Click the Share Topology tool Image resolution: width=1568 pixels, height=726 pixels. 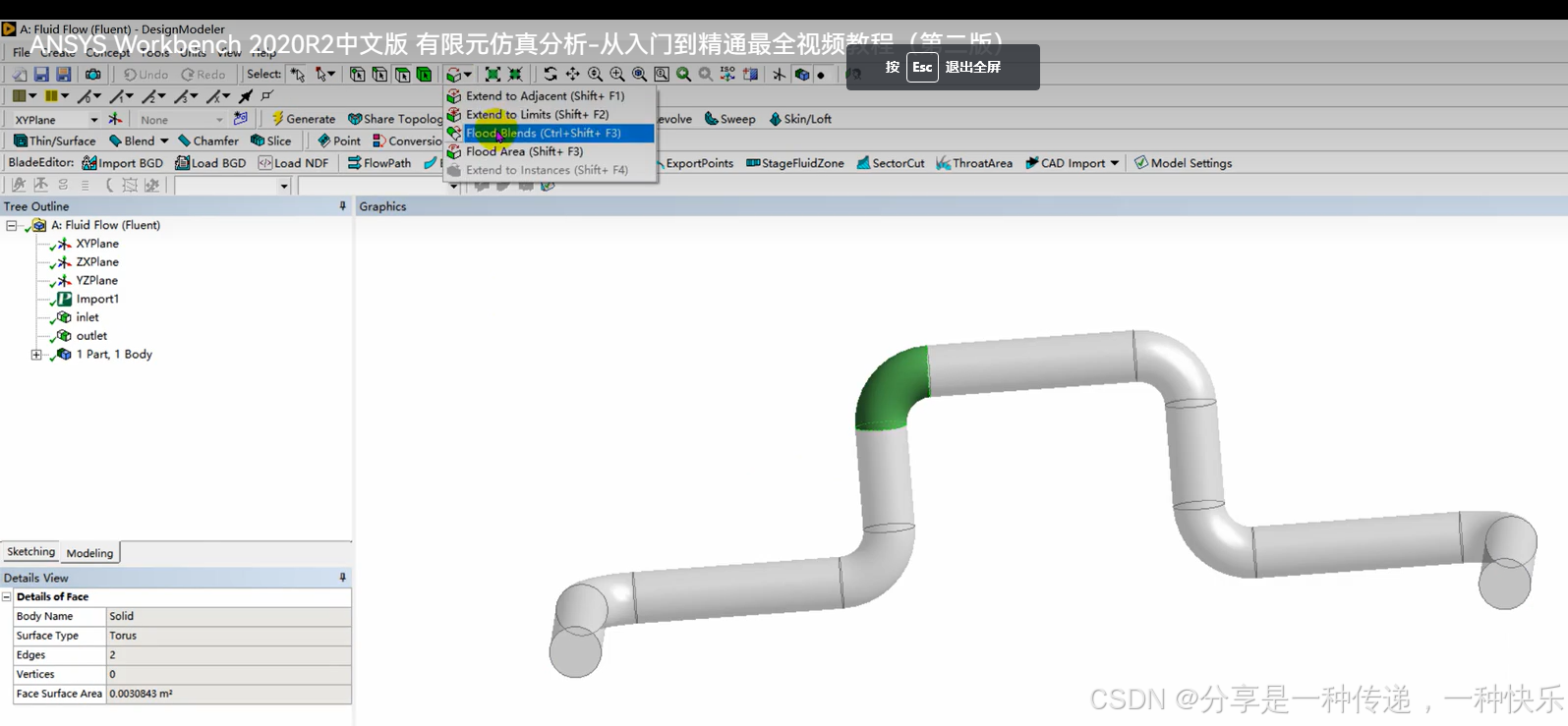(396, 119)
